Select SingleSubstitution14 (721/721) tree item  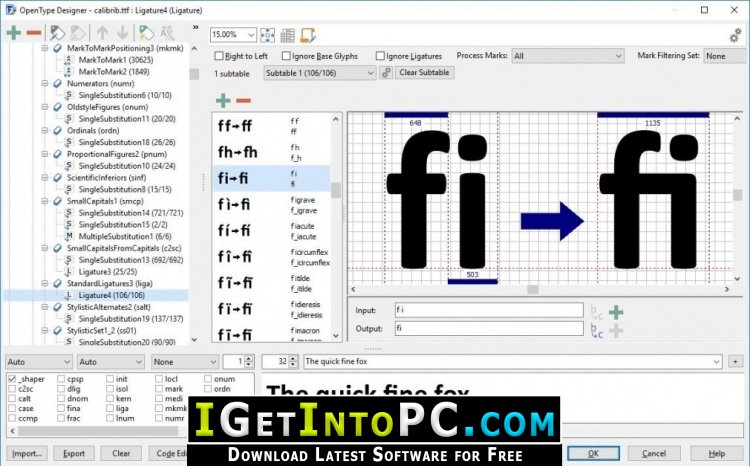(131, 213)
